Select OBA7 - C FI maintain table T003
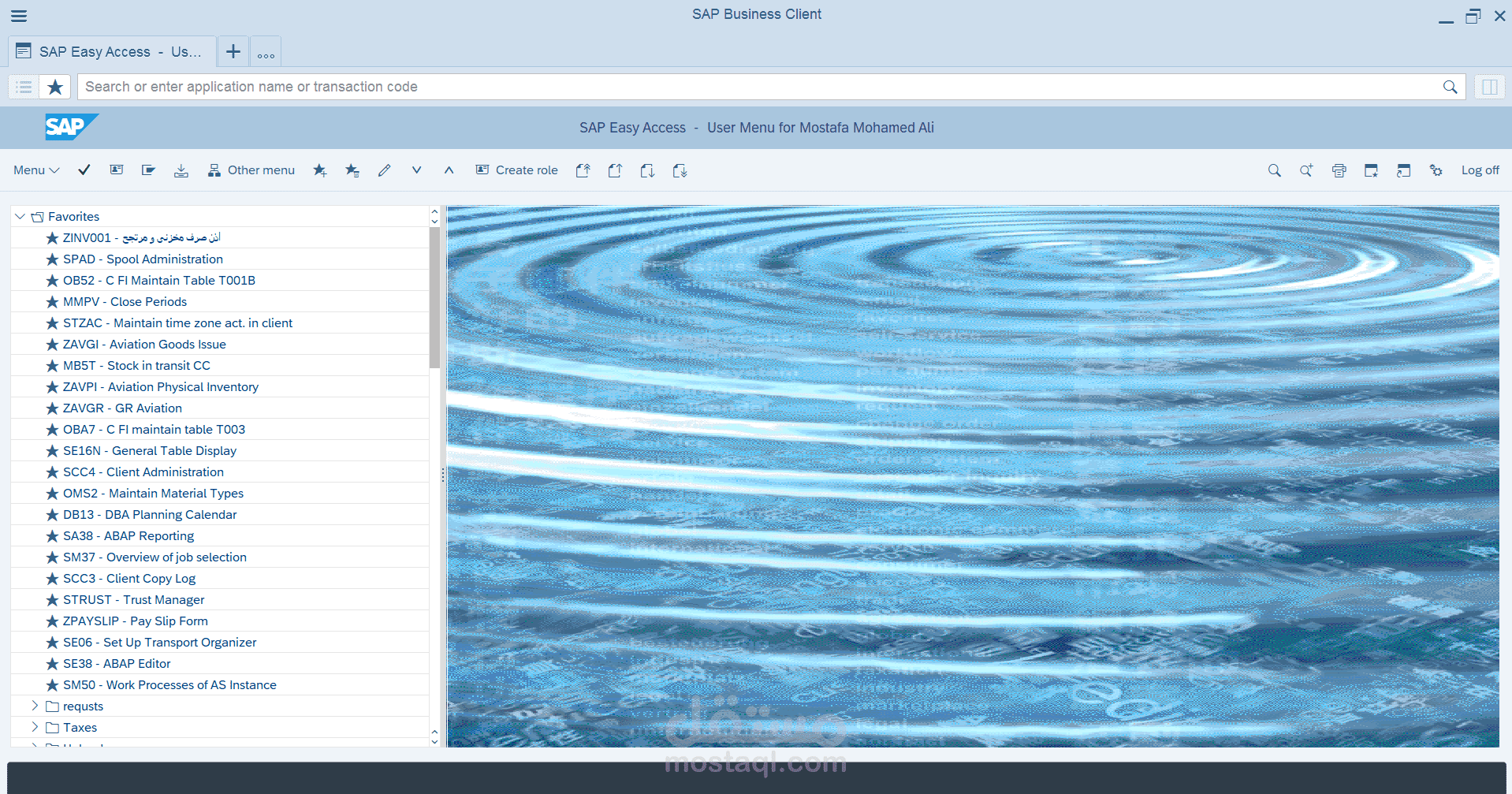 220,430
